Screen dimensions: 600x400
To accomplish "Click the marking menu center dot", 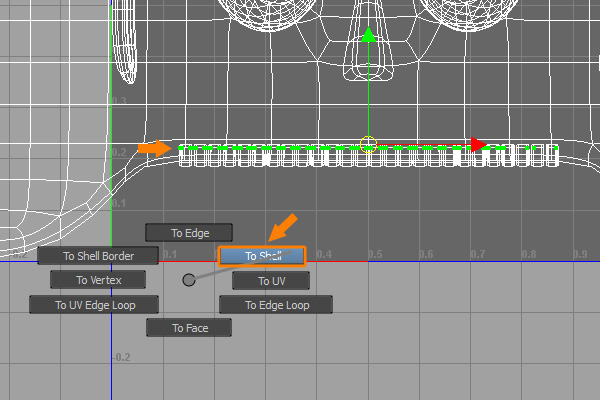I will tap(189, 280).
